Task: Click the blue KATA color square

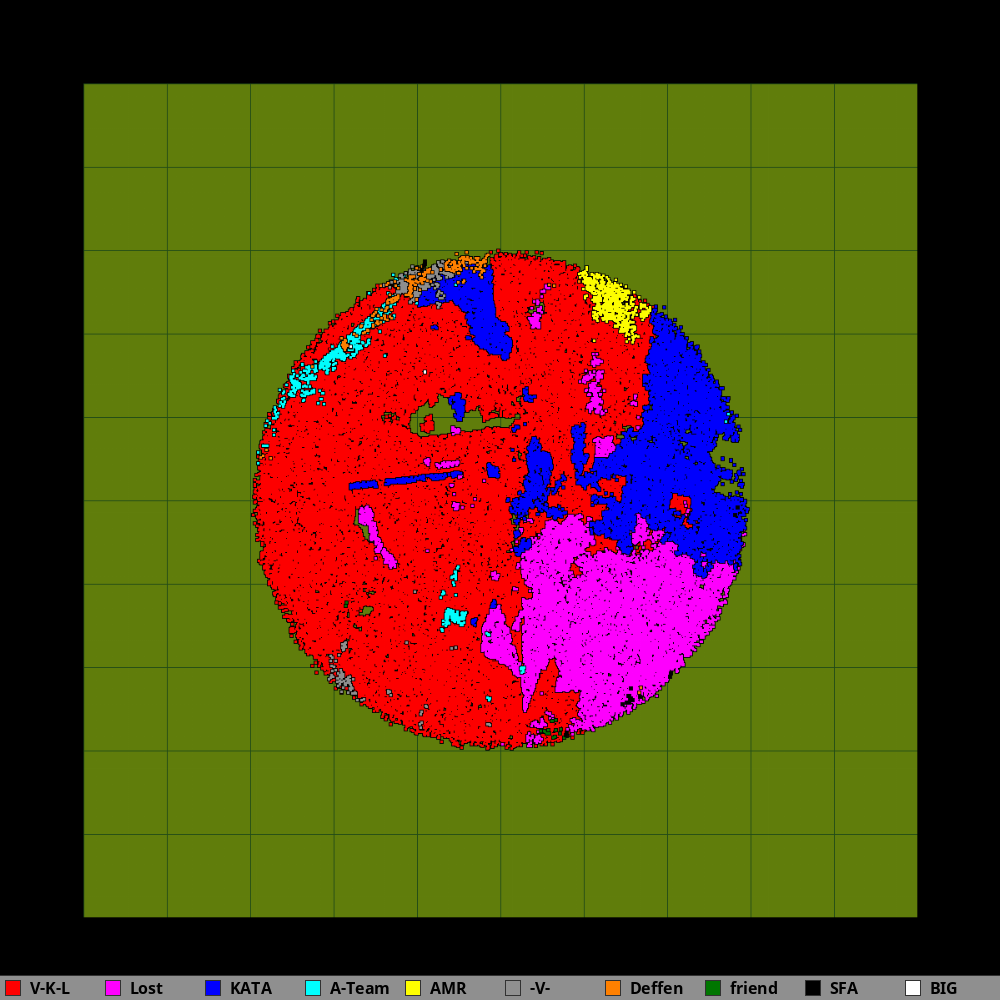Action: click(213, 988)
